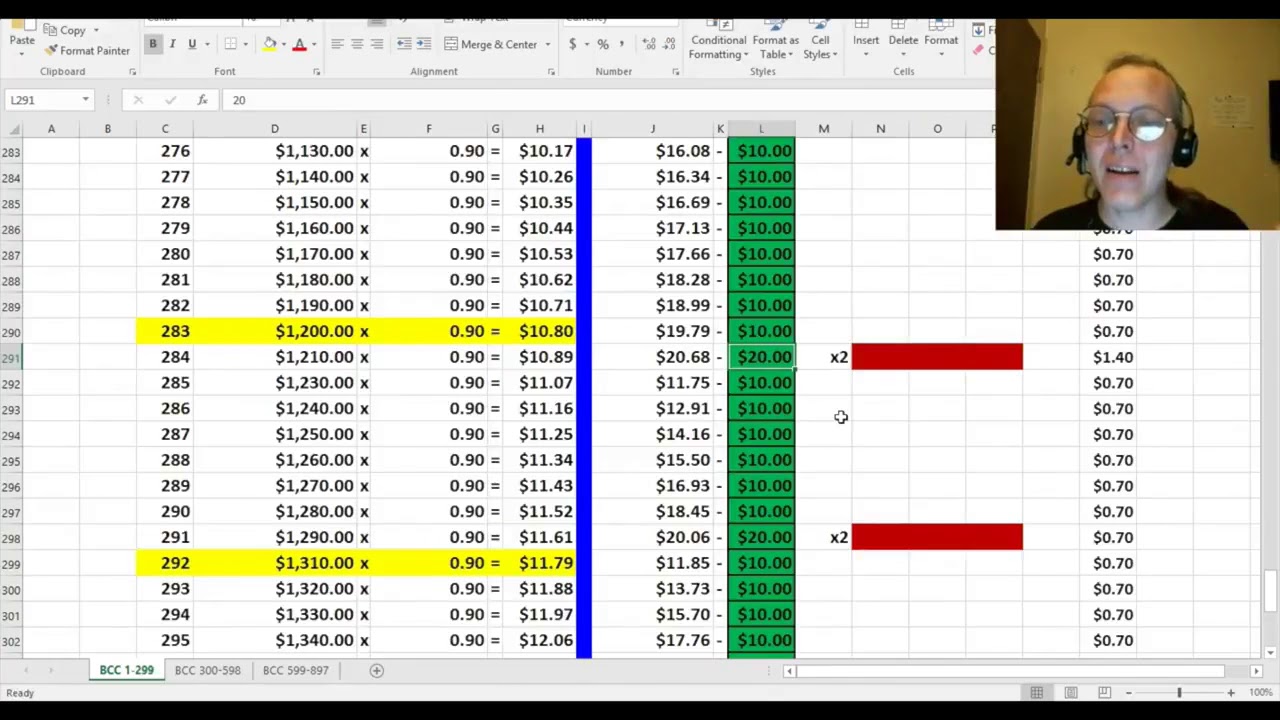Select cell with $1,200.00

click(274, 331)
